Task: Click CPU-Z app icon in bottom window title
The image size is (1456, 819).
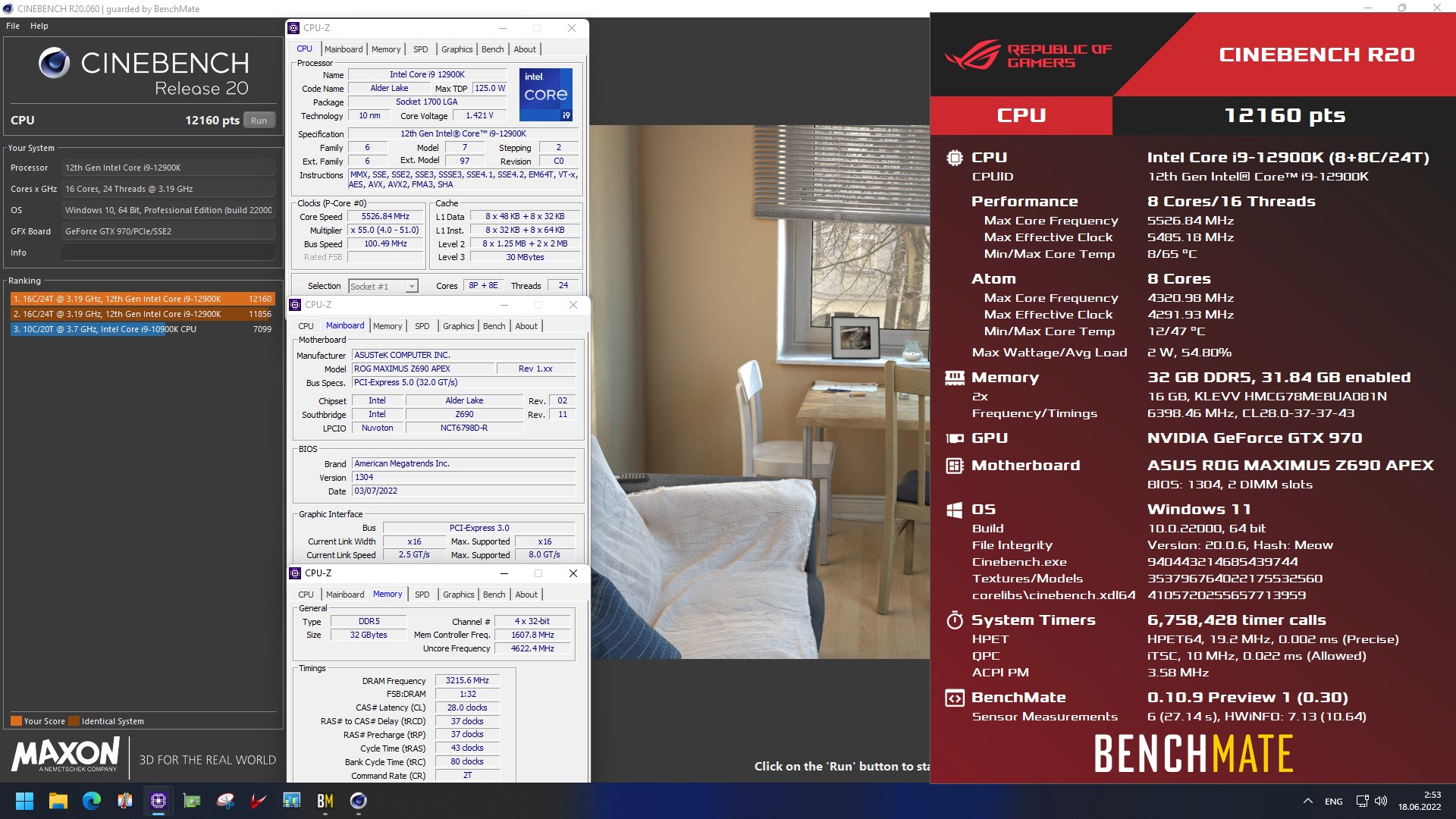Action: pos(295,573)
